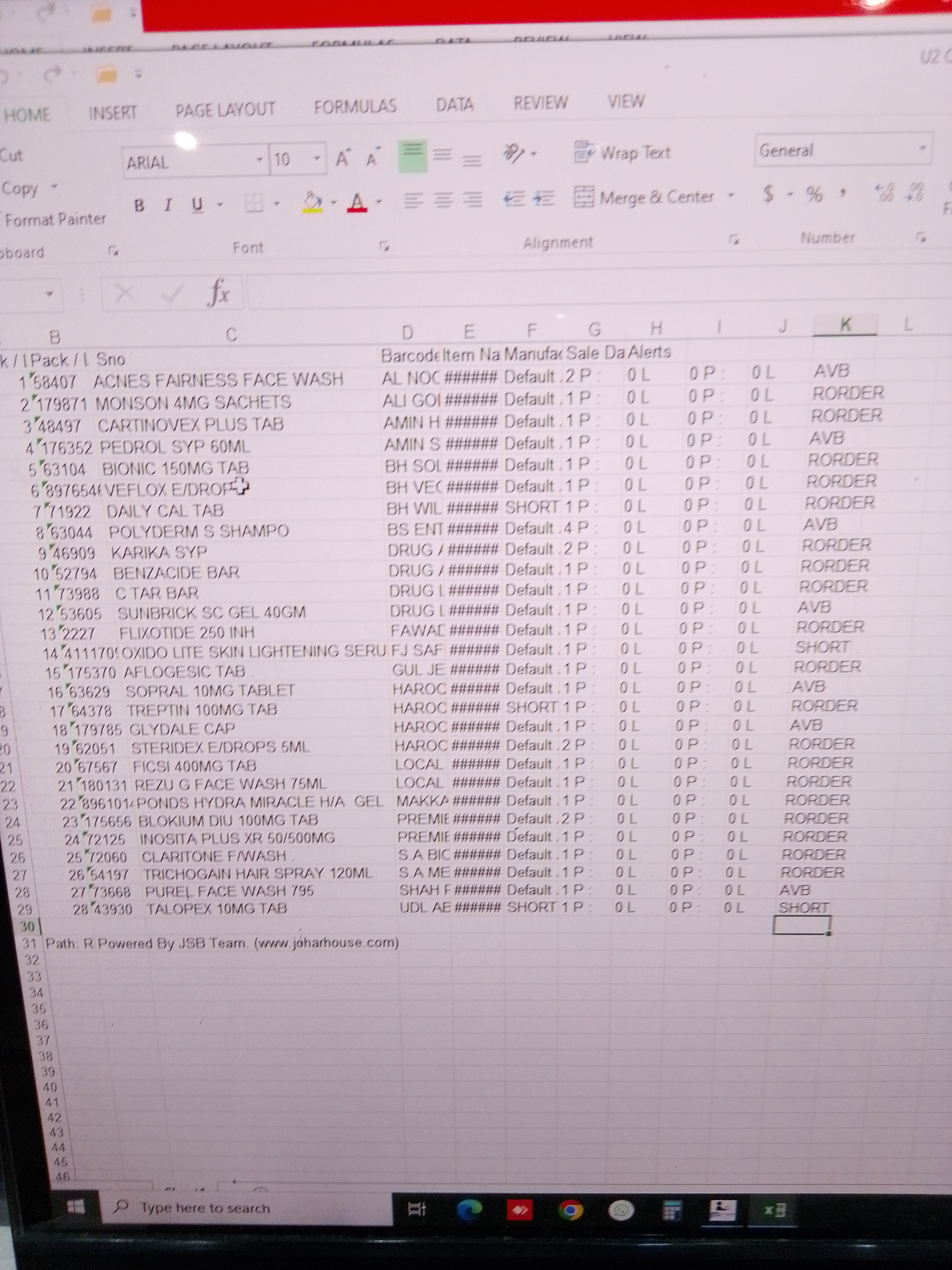Click the increase indent icon

pyautogui.click(x=543, y=199)
